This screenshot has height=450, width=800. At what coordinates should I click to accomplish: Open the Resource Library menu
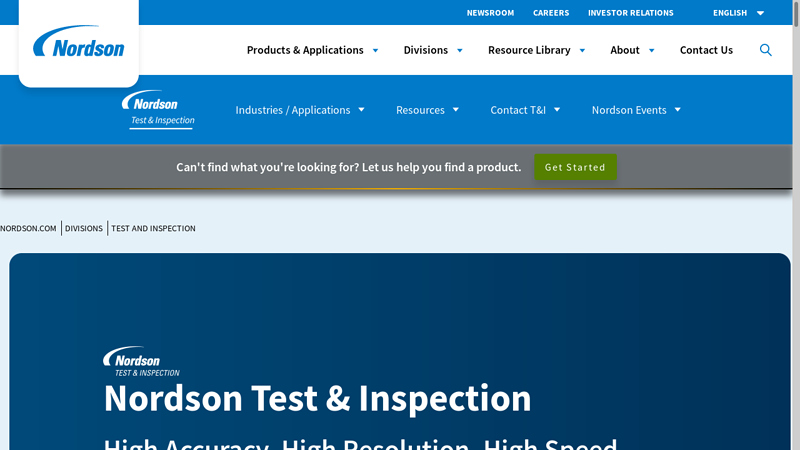pyautogui.click(x=529, y=50)
